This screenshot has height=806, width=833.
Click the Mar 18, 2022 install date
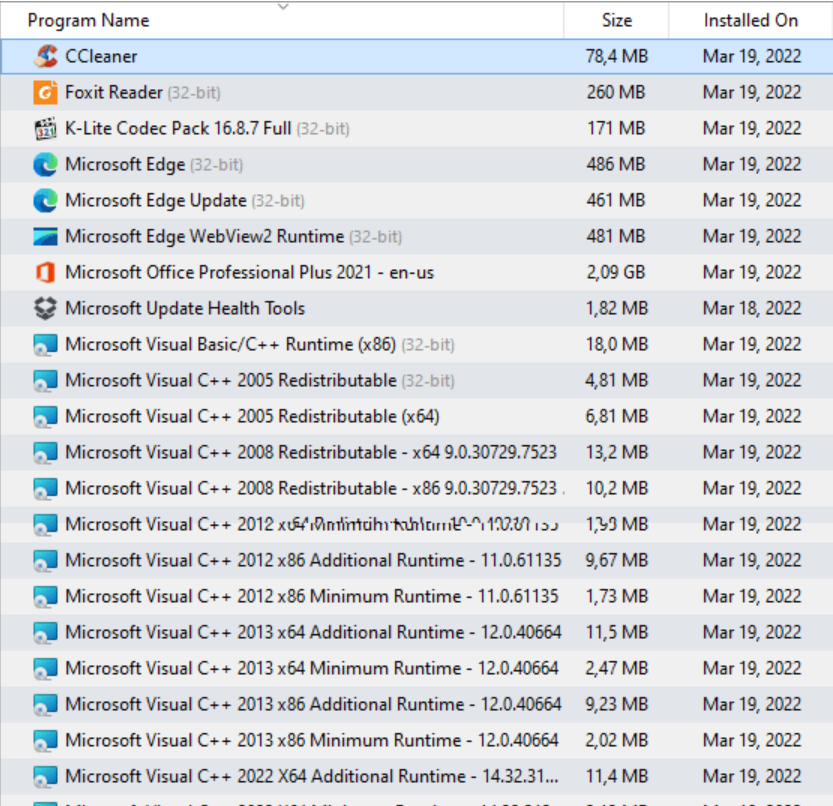(752, 309)
